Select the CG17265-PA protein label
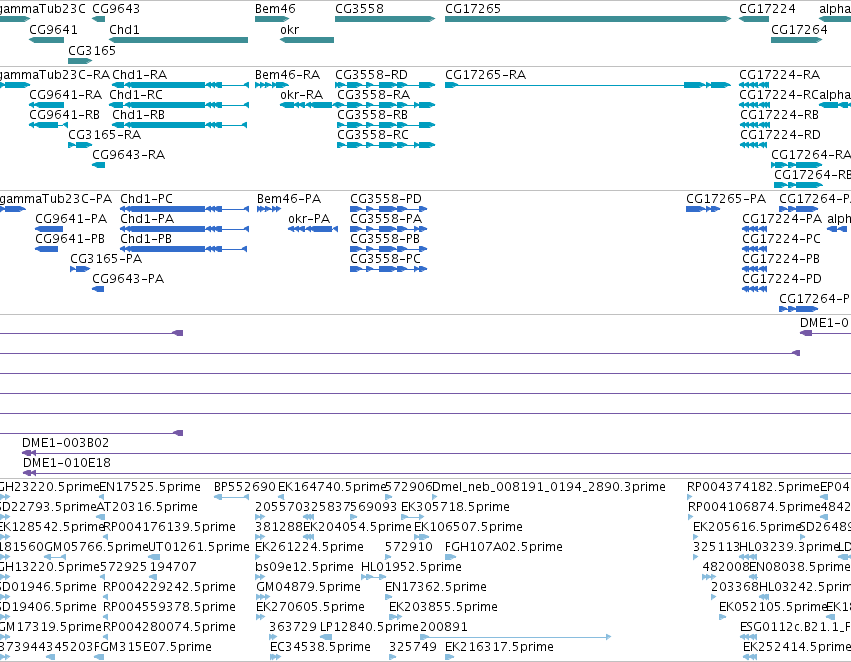This screenshot has width=851, height=662. (726, 199)
